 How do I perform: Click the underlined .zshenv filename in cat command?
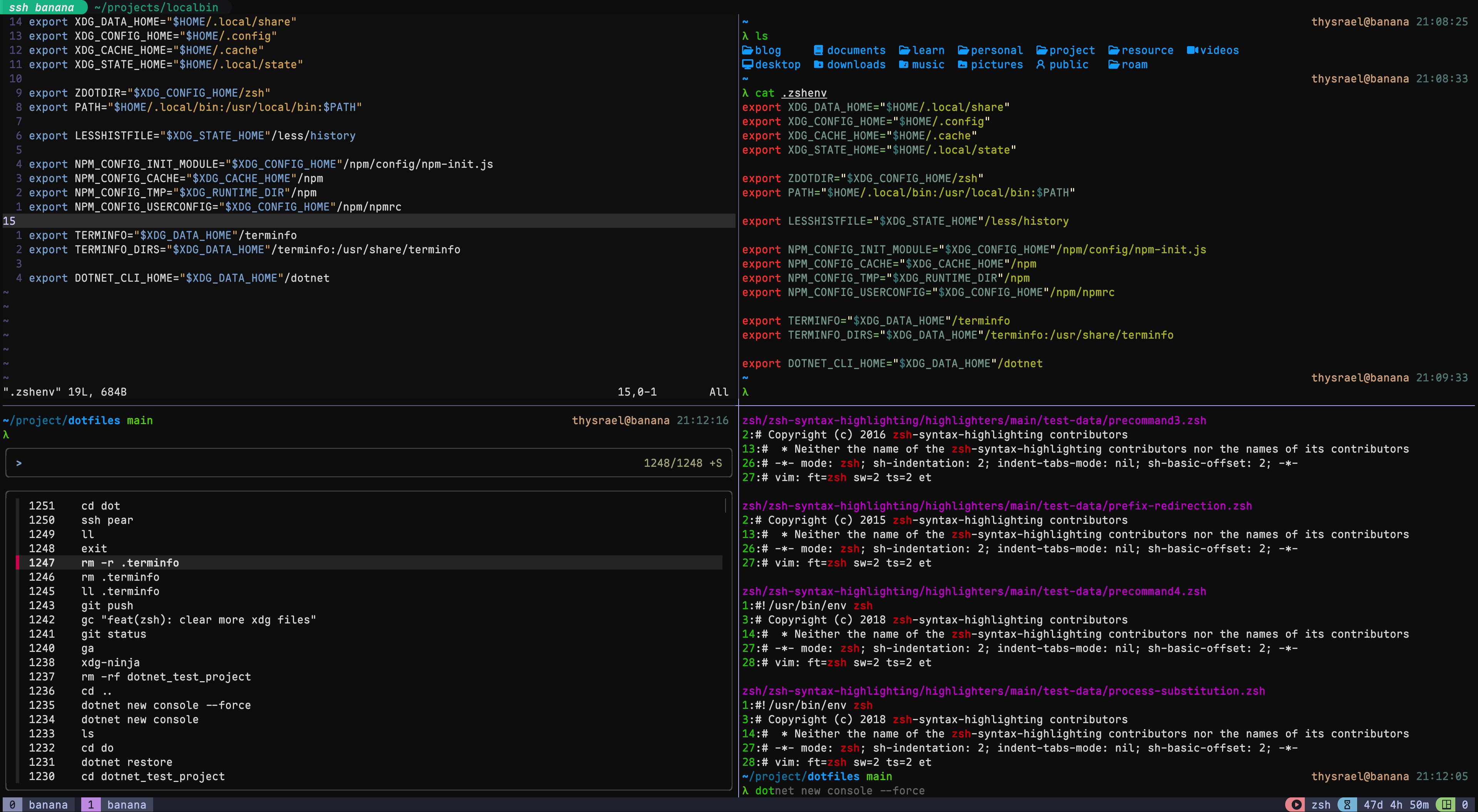804,93
